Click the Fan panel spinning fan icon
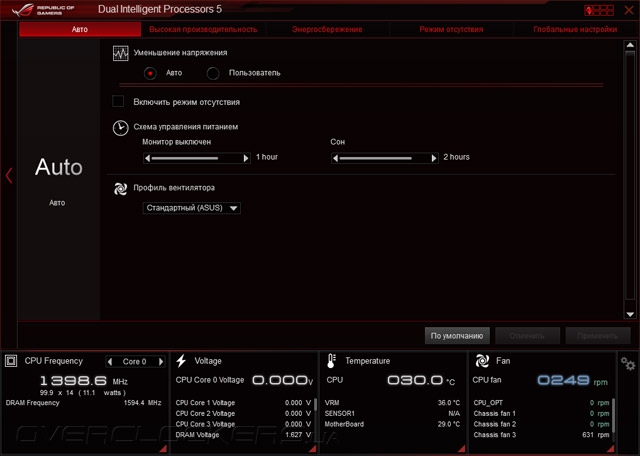The height and width of the screenshot is (456, 640). [482, 361]
